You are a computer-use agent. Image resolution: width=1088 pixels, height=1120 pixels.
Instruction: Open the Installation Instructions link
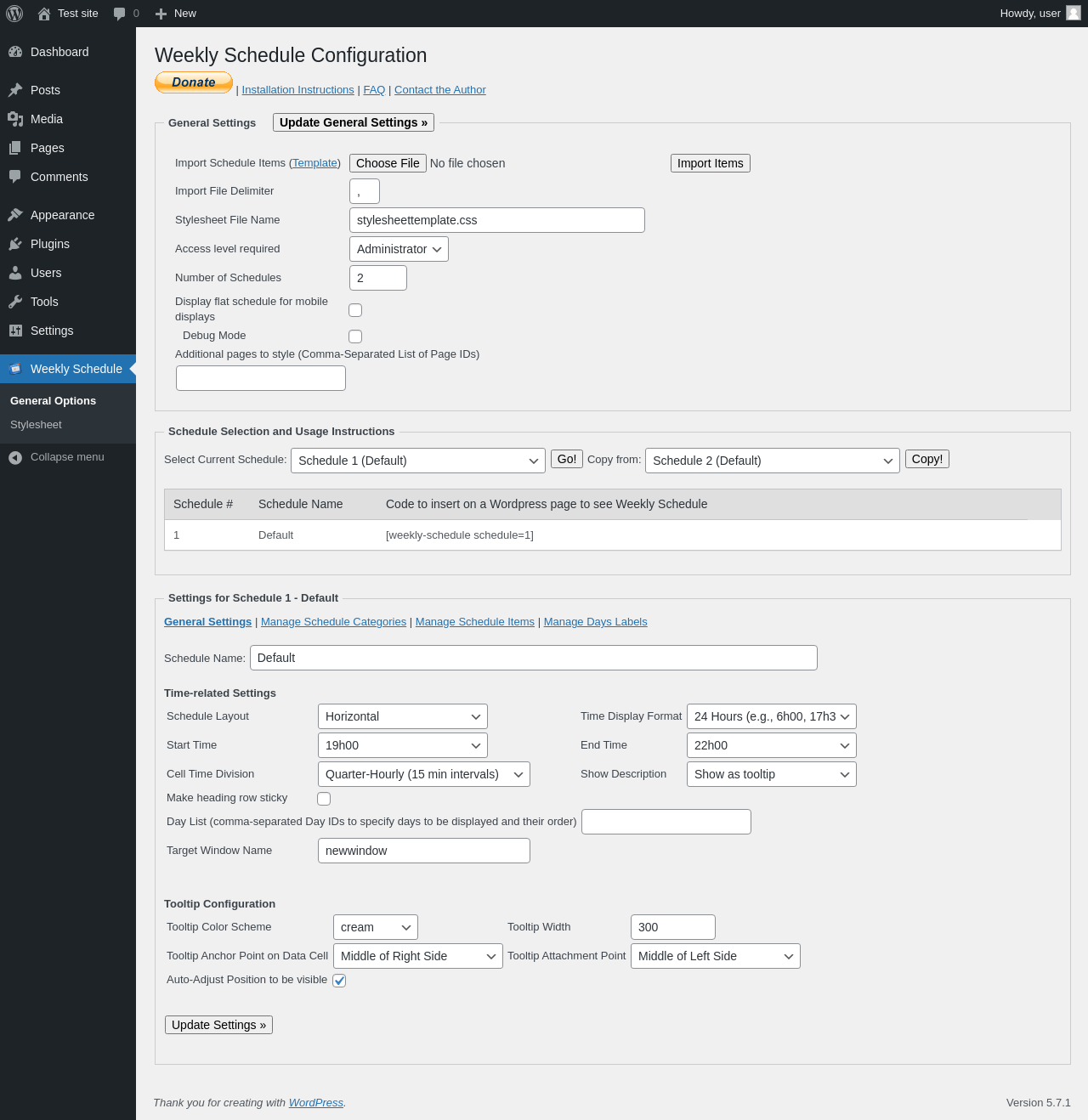[x=297, y=90]
